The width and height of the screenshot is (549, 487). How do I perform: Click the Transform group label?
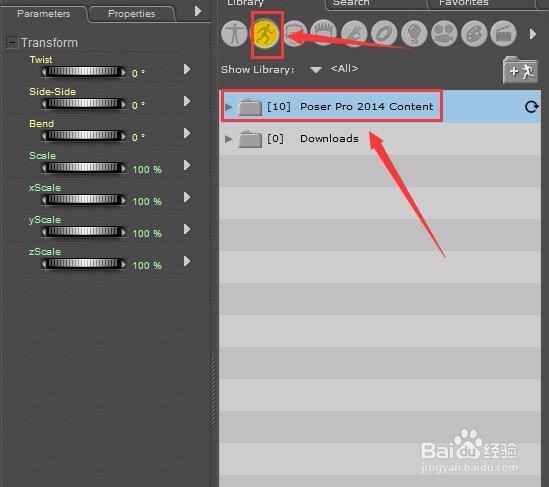49,43
